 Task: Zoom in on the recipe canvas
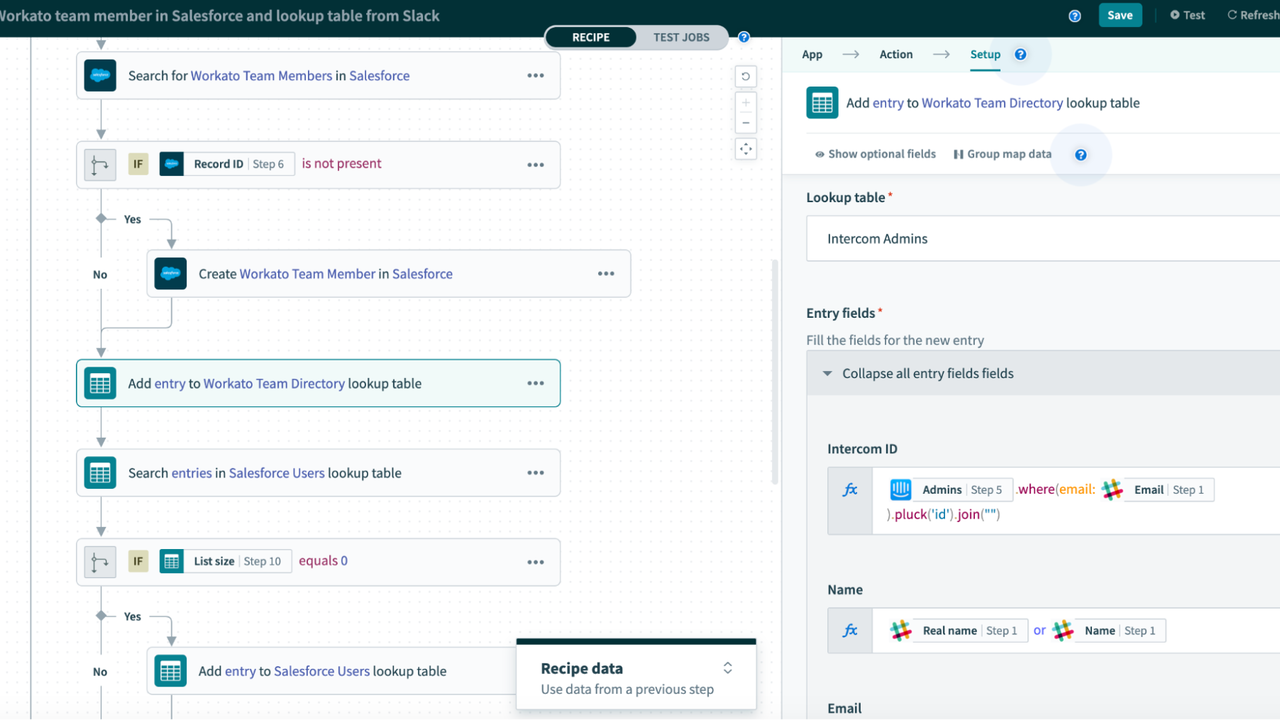(x=745, y=101)
